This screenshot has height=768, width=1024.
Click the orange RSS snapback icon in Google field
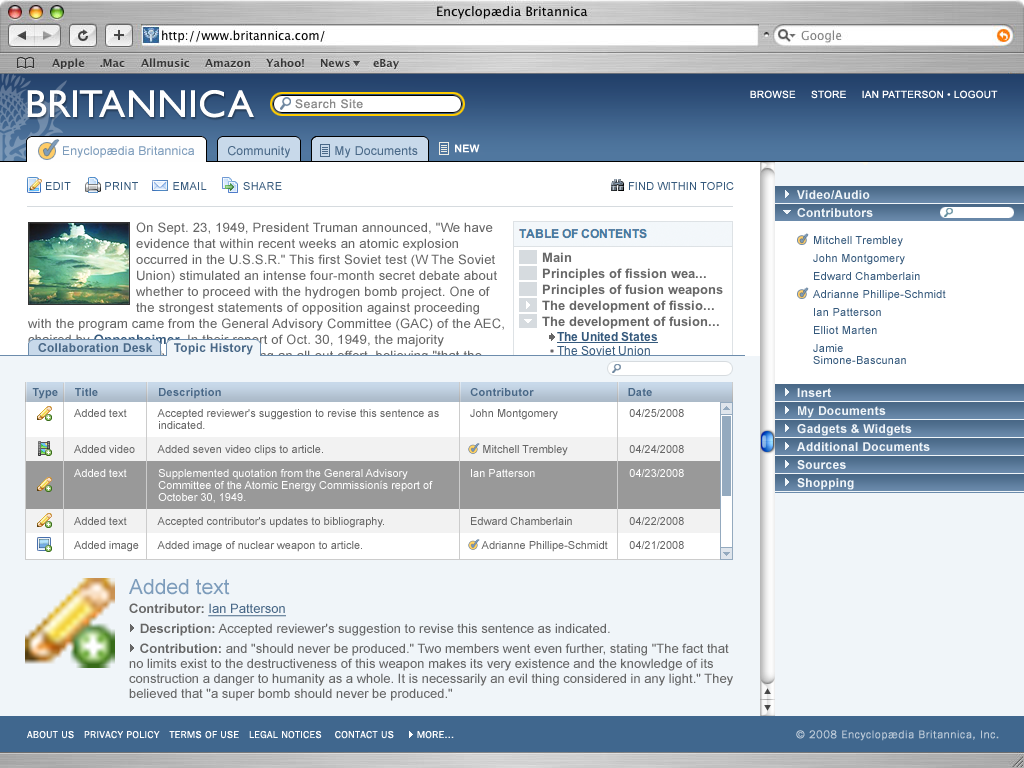click(x=1003, y=35)
